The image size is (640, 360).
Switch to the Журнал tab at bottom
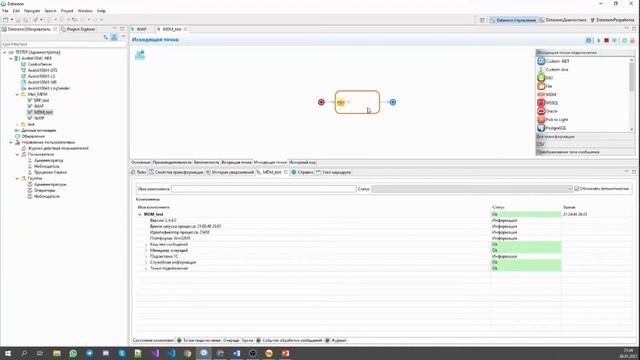(x=336, y=340)
